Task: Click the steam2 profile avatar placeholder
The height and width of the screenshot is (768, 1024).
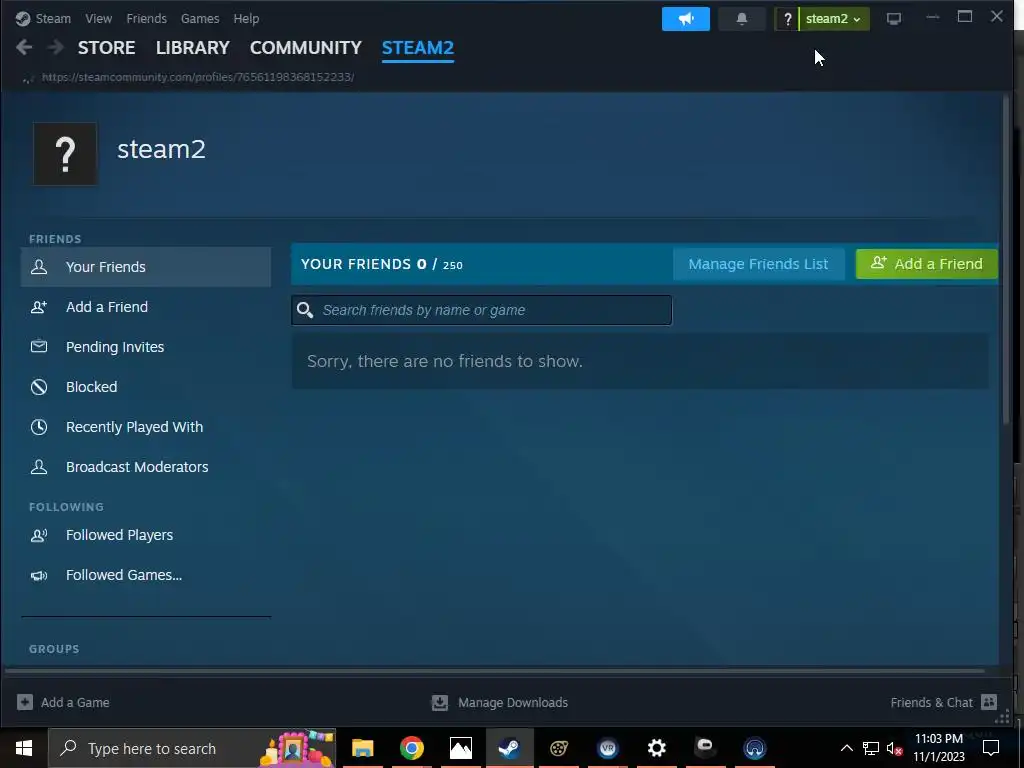Action: (65, 154)
